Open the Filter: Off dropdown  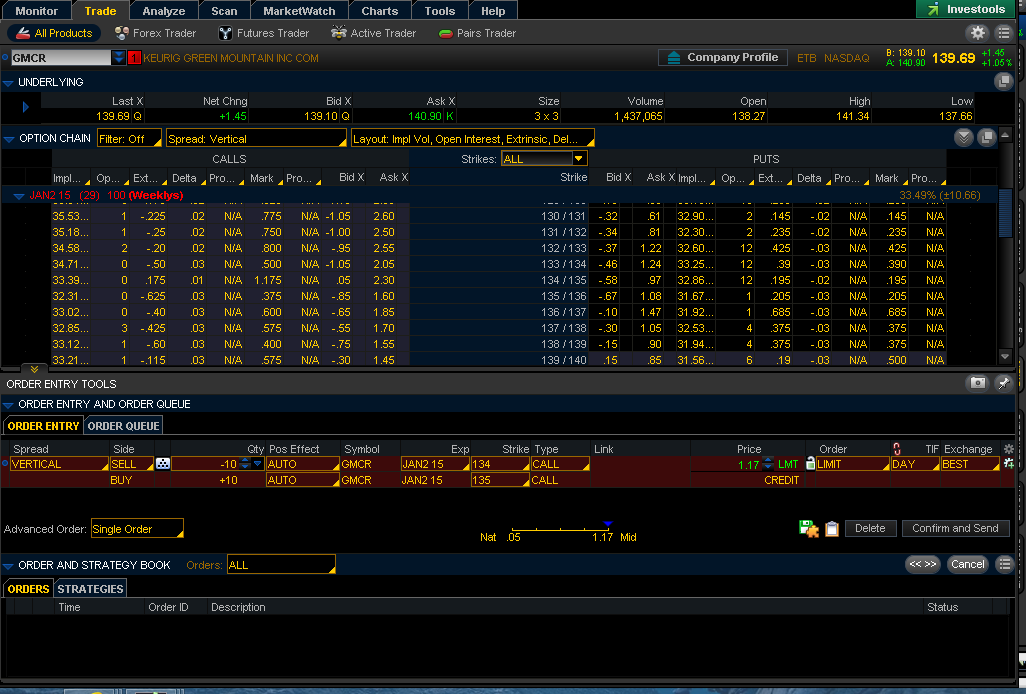[129, 139]
